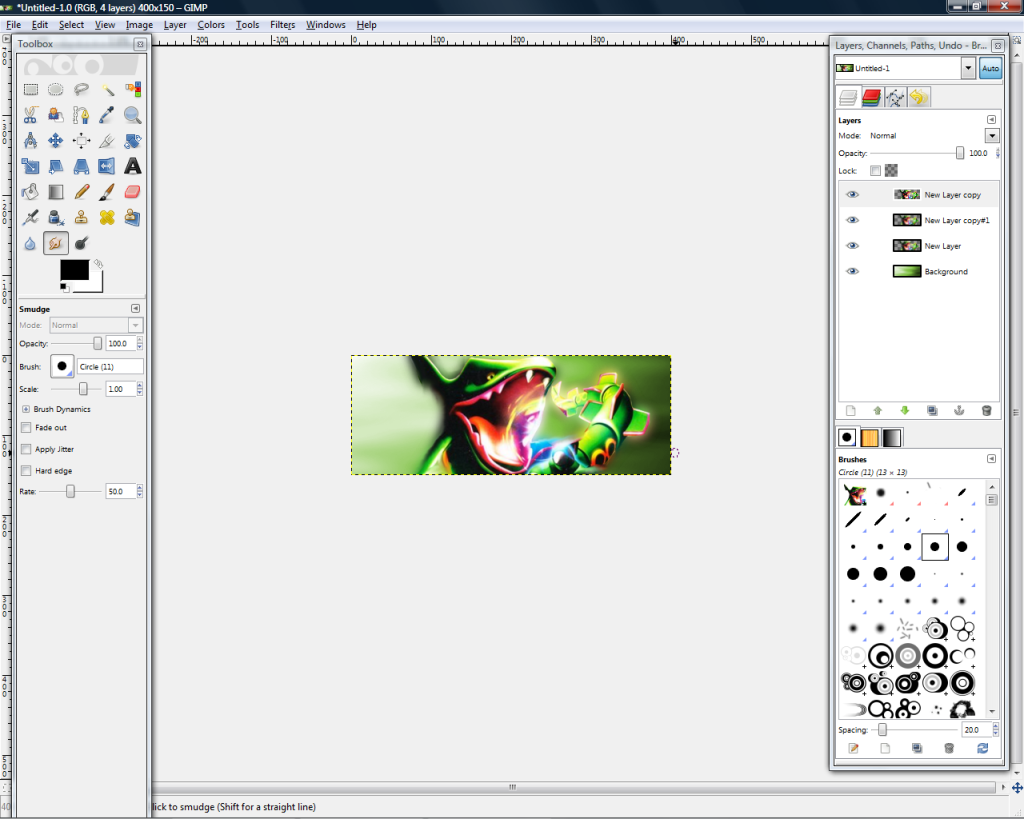Screen dimensions: 1024x819
Task: Select the Paintbrush tool
Action: (x=107, y=192)
